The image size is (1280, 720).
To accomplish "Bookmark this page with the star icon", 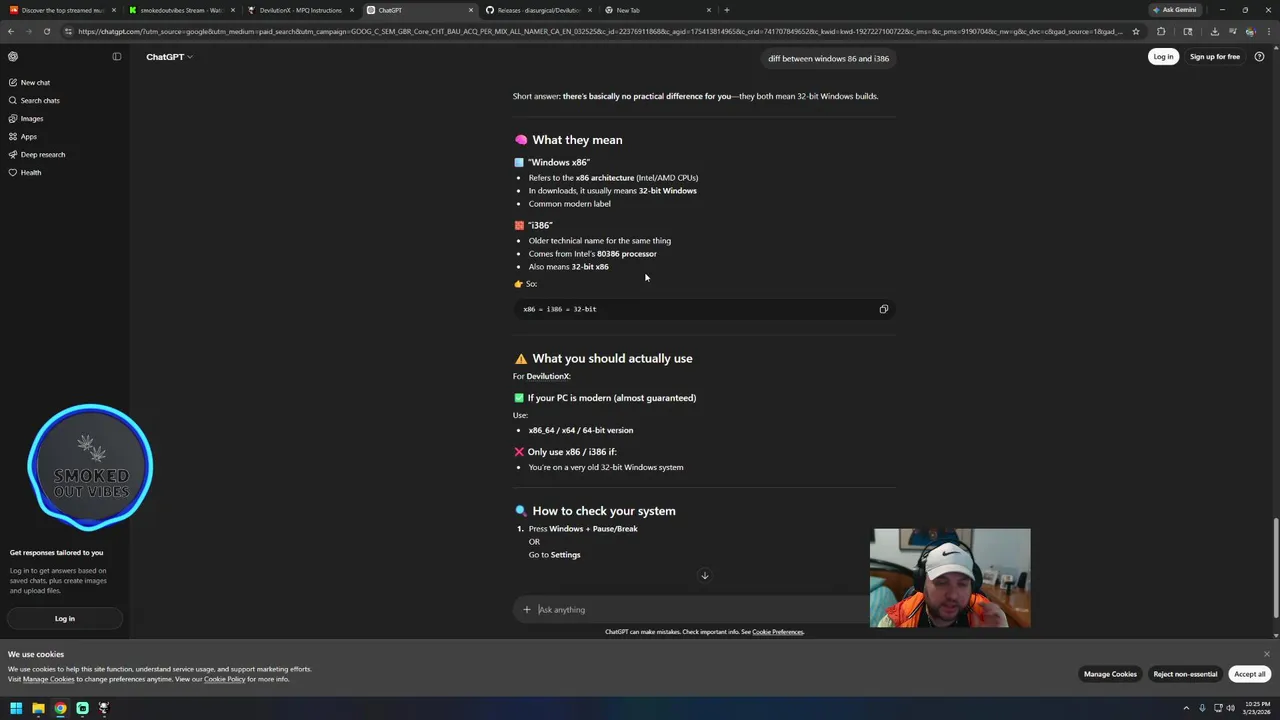I will click(x=1136, y=31).
